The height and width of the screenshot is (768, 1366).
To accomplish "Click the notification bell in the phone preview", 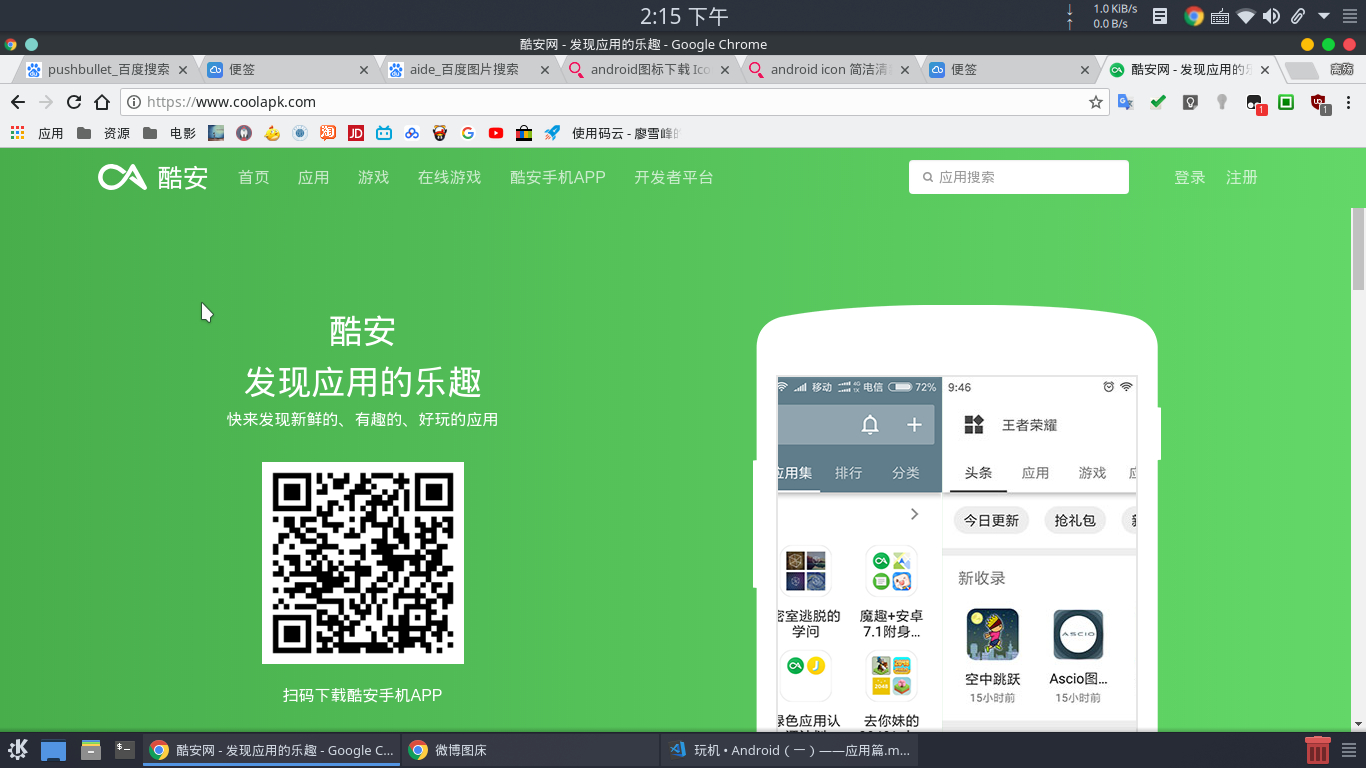I will [x=869, y=424].
